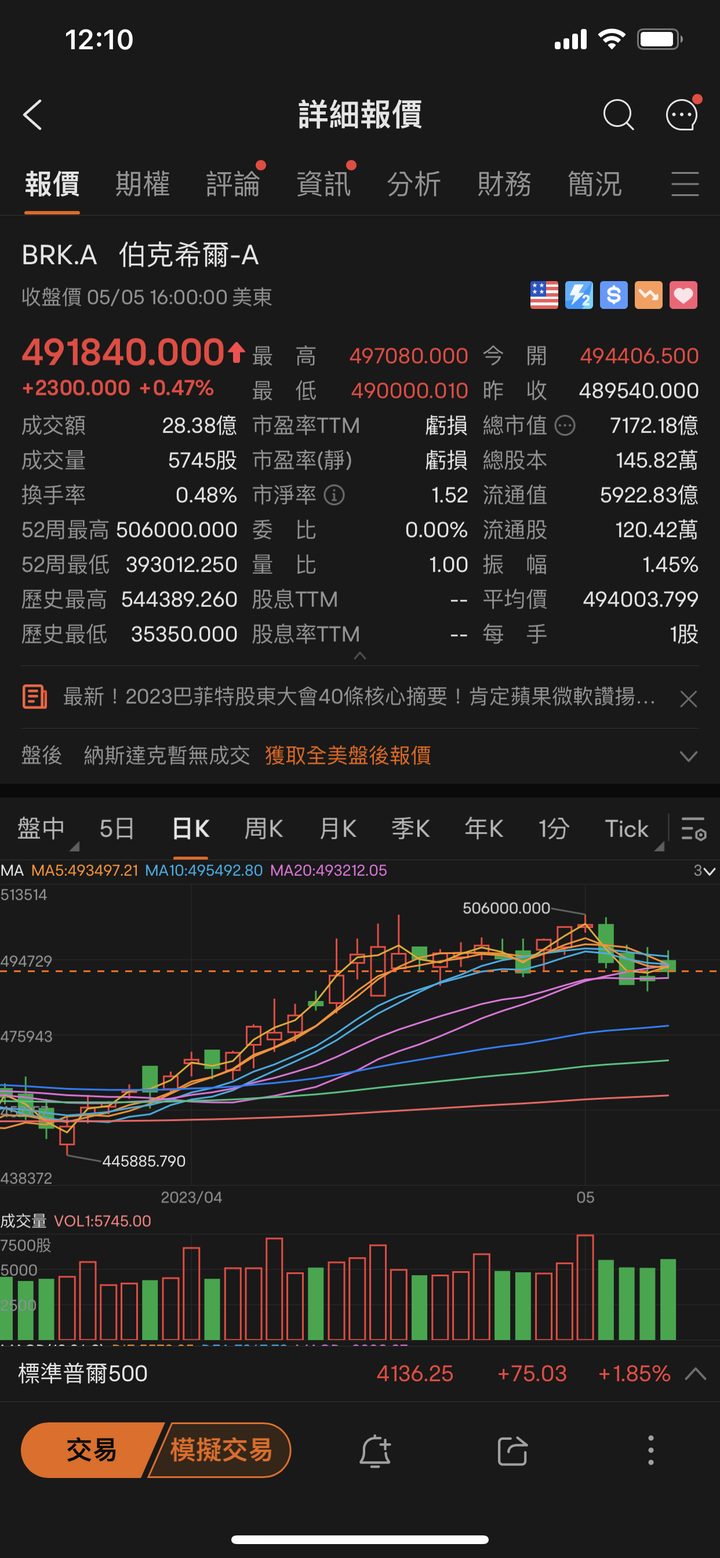
Task: Show info for 市淨率 ratio
Action: 335,495
